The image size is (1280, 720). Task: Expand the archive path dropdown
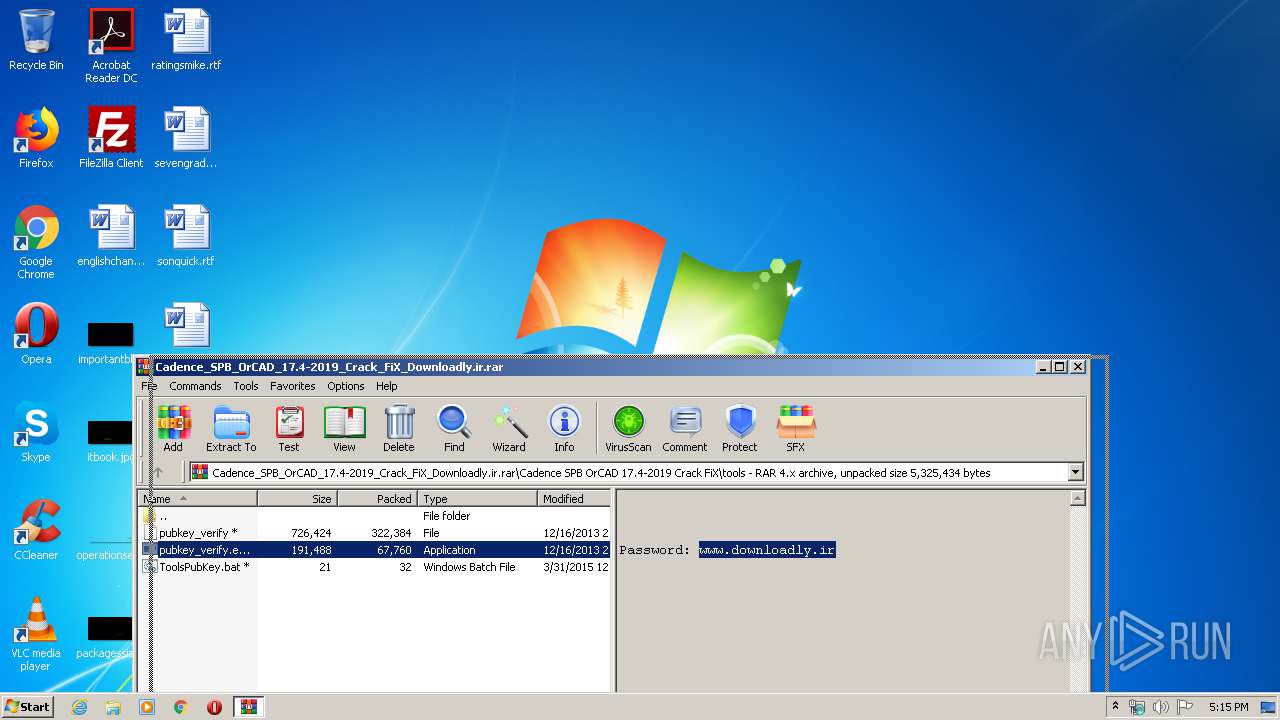click(x=1076, y=473)
